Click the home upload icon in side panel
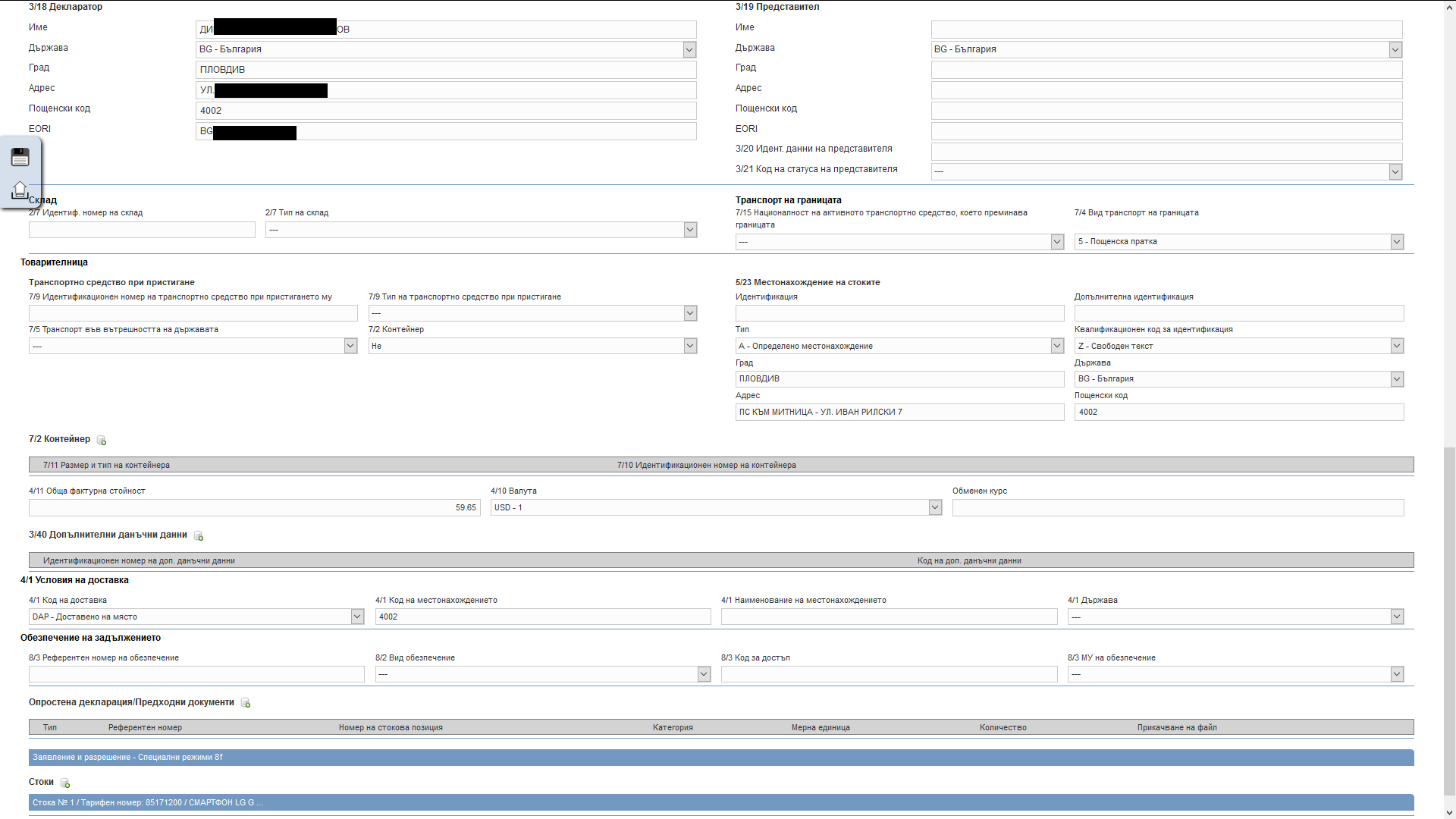This screenshot has width=1456, height=819. [x=20, y=190]
